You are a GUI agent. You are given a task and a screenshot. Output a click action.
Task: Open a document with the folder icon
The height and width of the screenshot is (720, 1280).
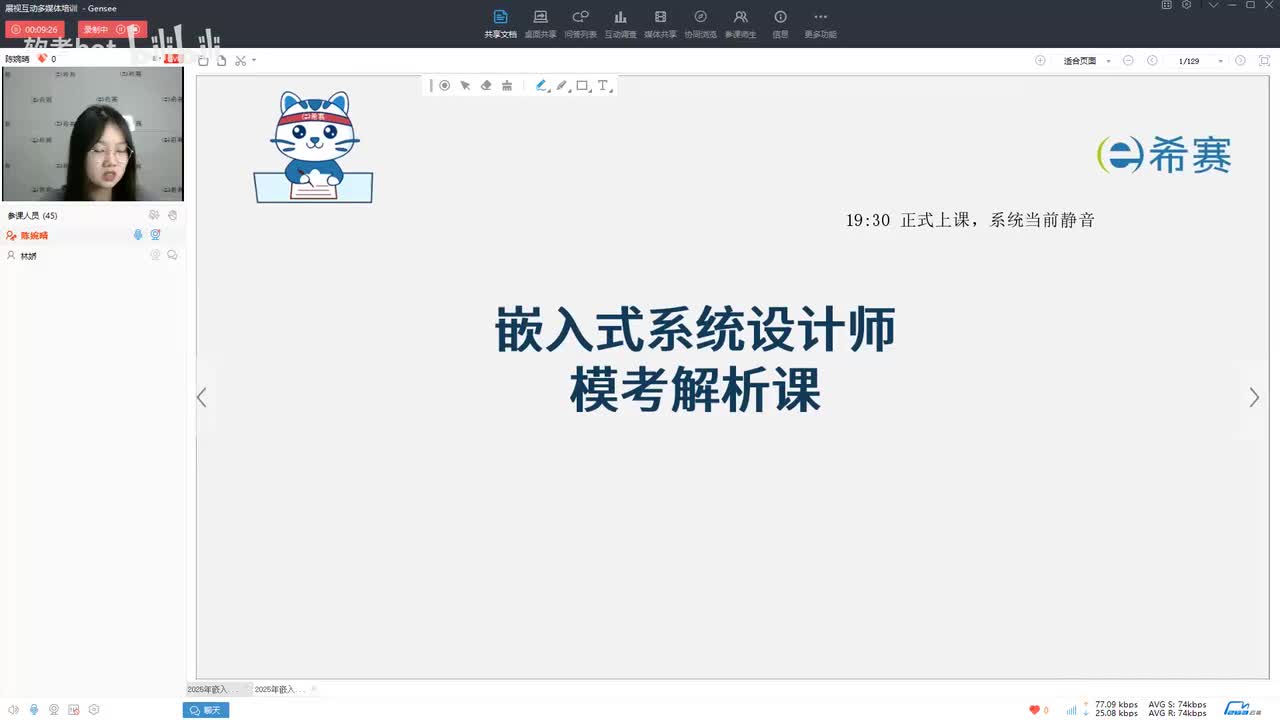click(x=204, y=61)
